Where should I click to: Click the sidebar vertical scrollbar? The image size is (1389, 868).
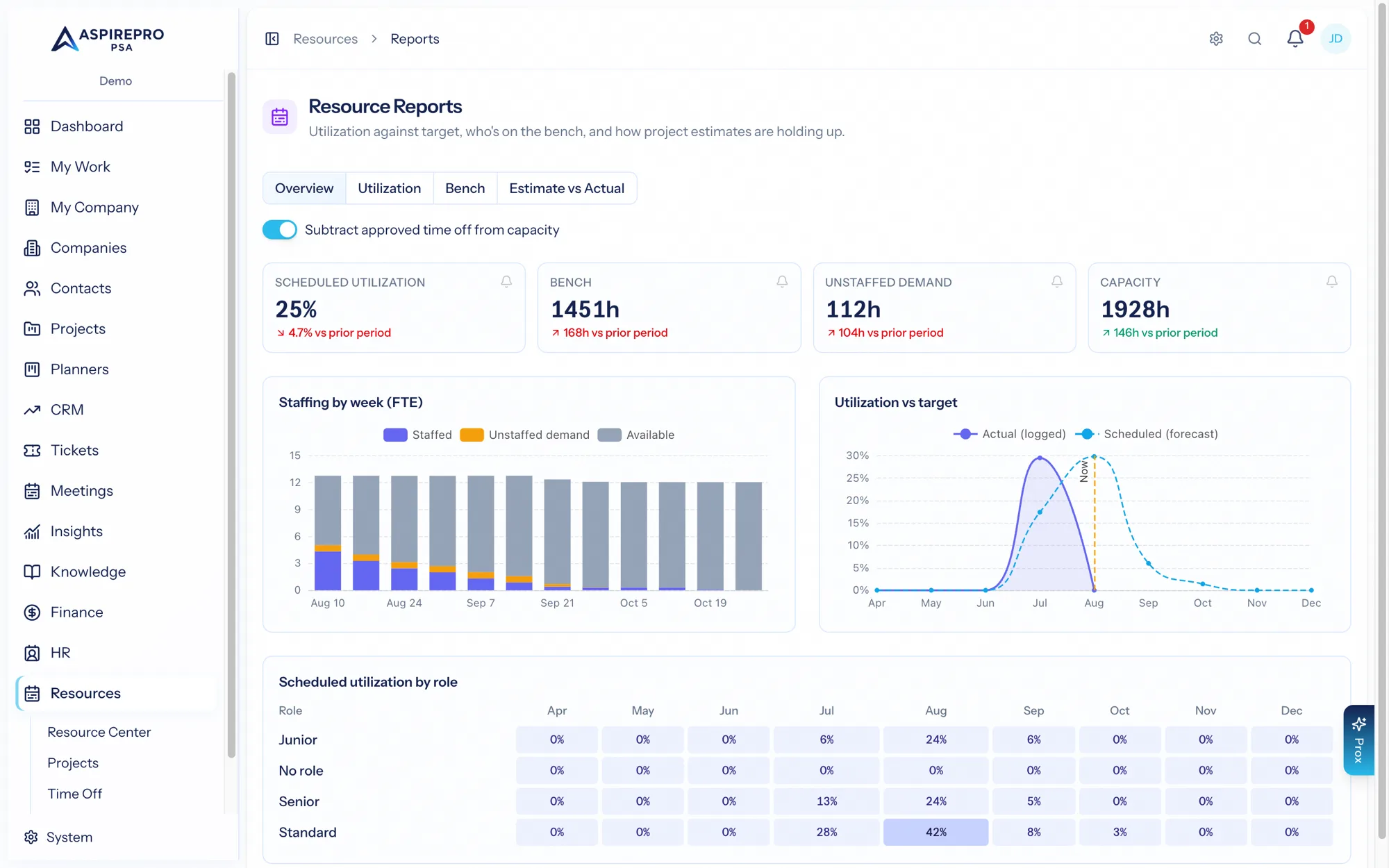[x=231, y=415]
